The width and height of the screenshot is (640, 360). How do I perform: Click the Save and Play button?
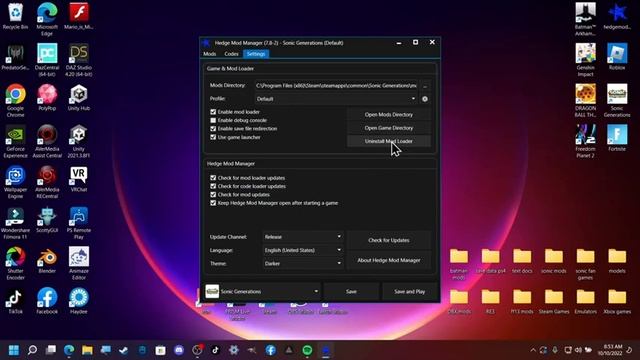point(409,291)
